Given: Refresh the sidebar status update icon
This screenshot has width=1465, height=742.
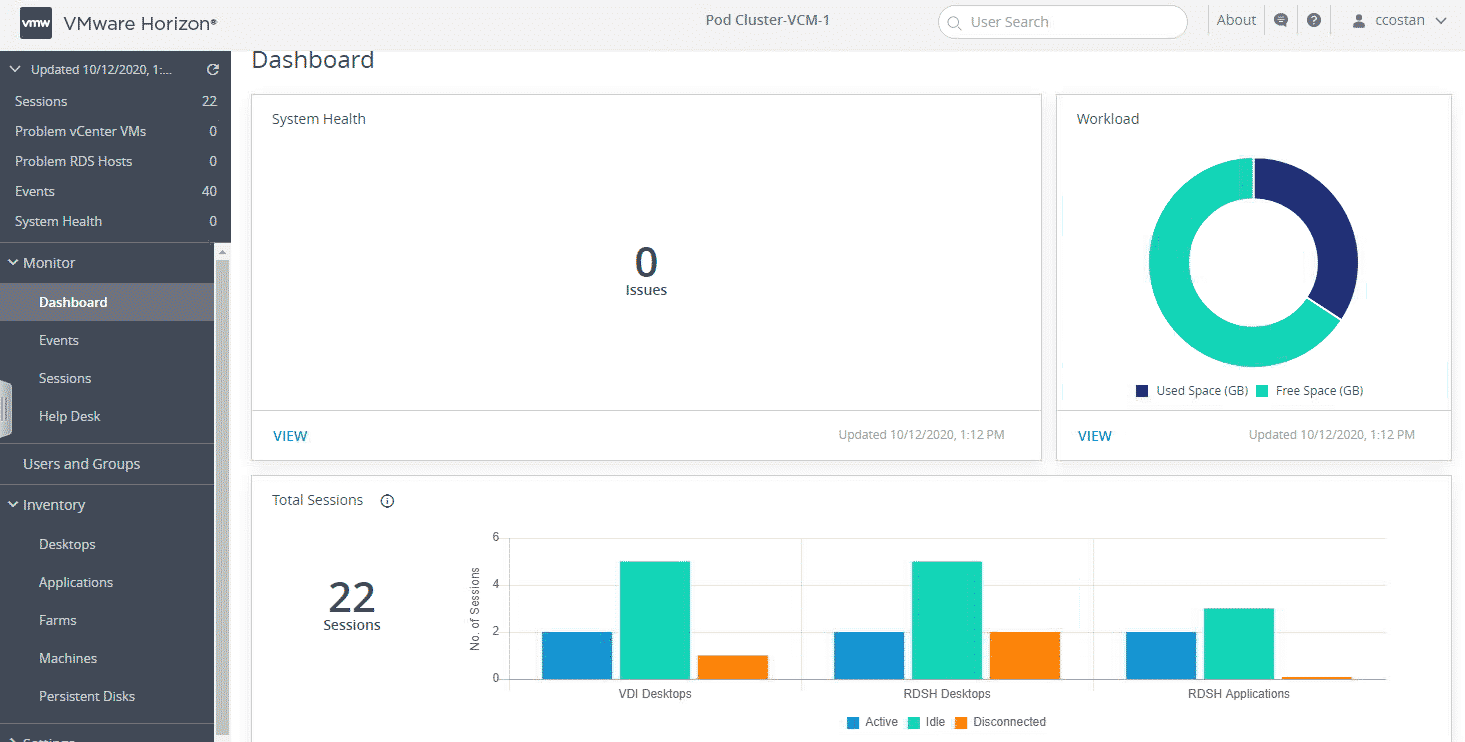Looking at the screenshot, I should pos(212,70).
